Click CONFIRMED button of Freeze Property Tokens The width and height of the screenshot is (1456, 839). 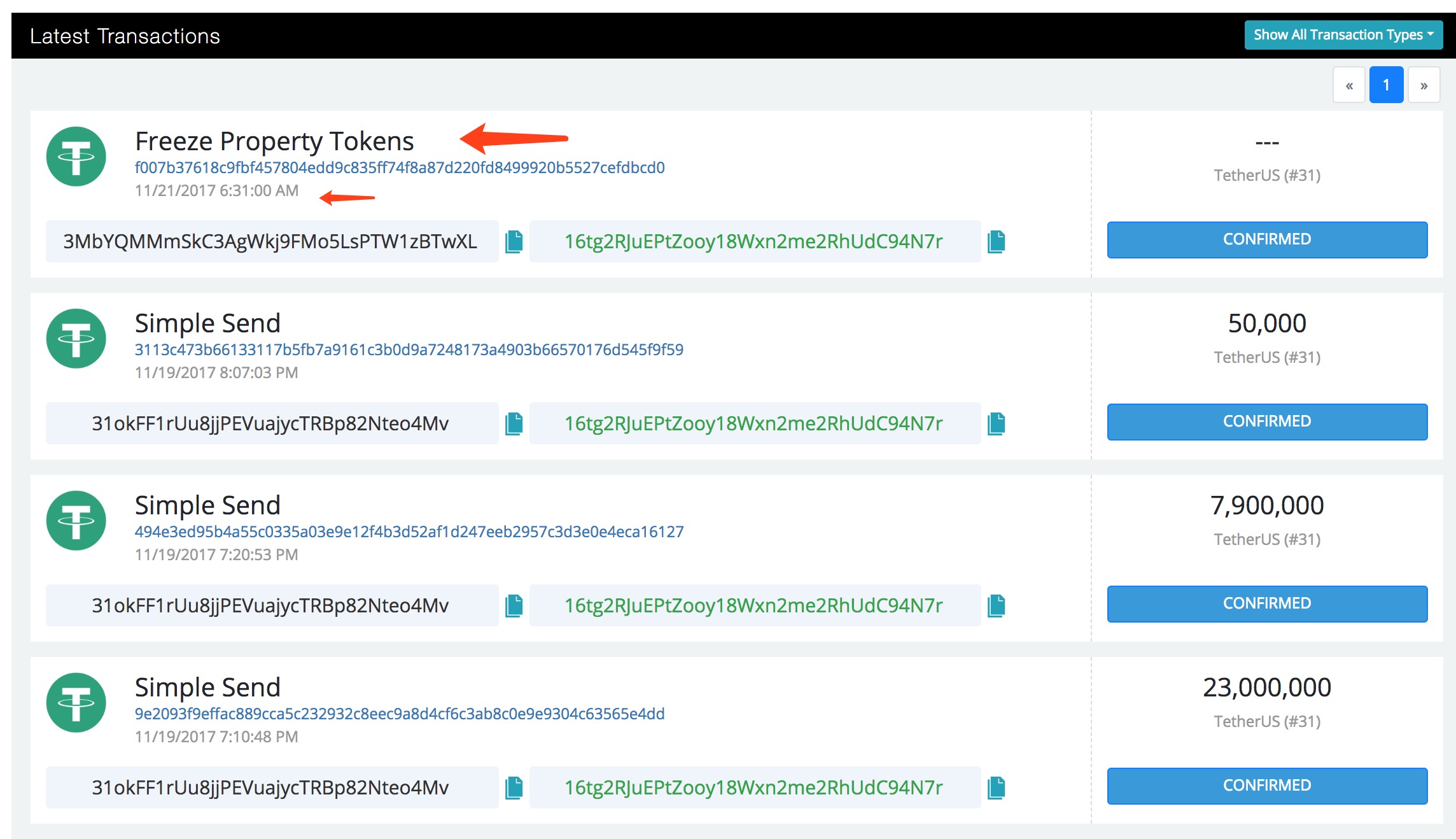coord(1267,240)
